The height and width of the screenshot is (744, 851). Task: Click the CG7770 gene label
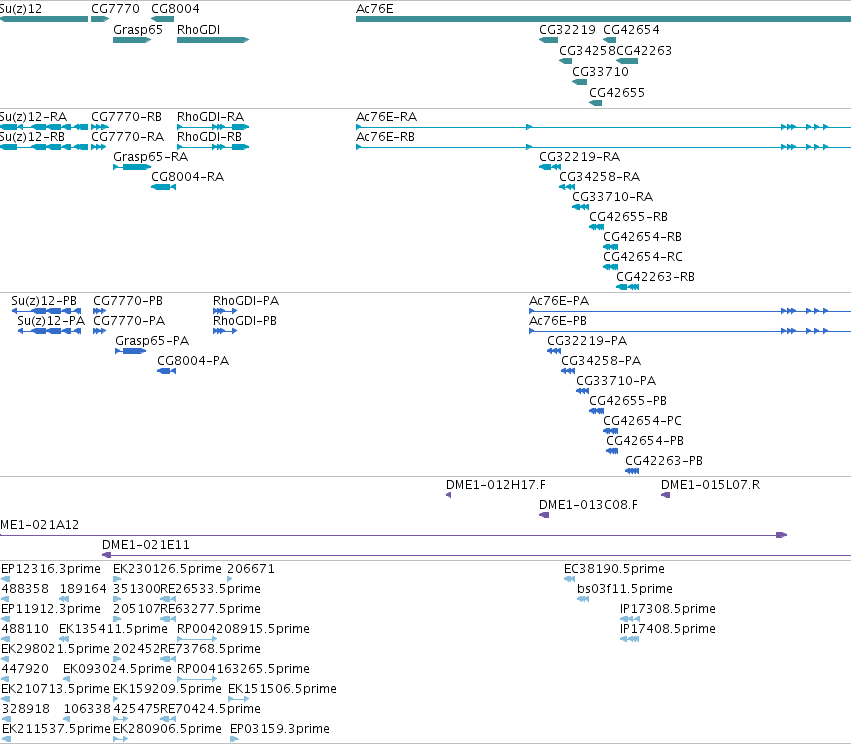pyautogui.click(x=115, y=9)
